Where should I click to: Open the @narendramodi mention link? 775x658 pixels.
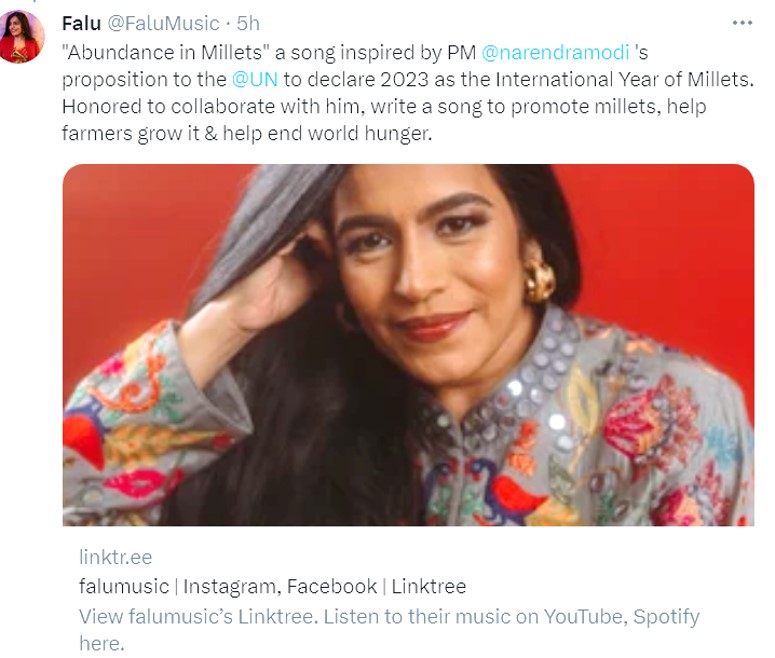pyautogui.click(x=556, y=51)
